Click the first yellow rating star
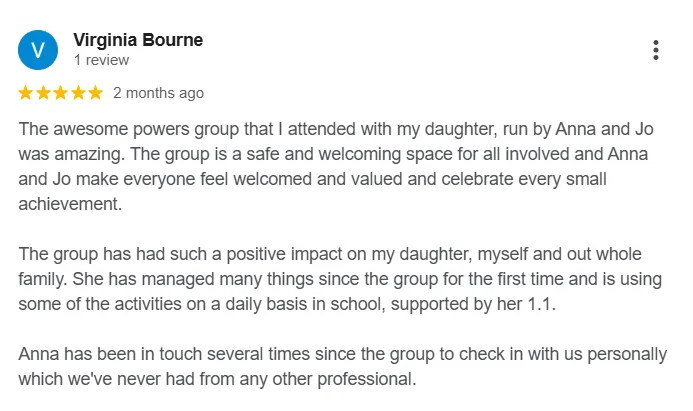This screenshot has width=693, height=411. pyautogui.click(x=26, y=93)
